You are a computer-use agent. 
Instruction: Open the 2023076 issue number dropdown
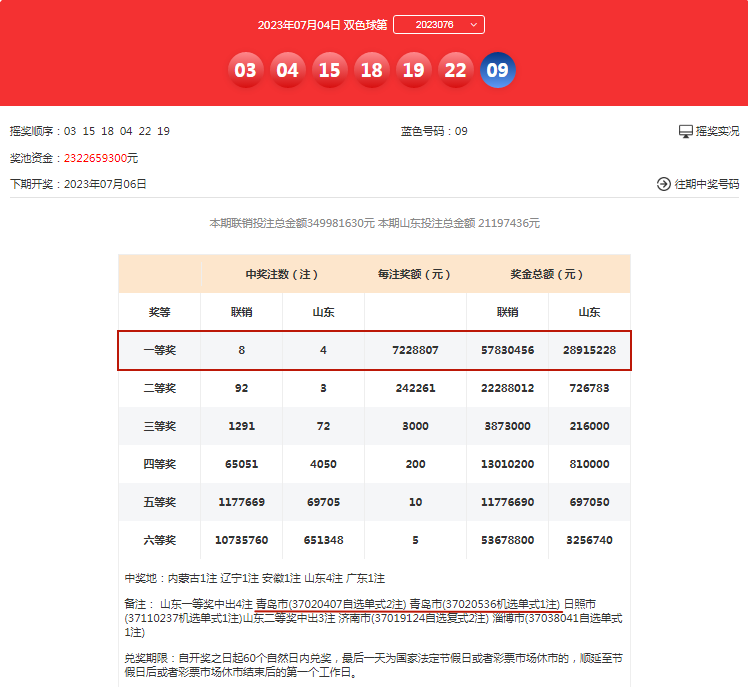438,25
